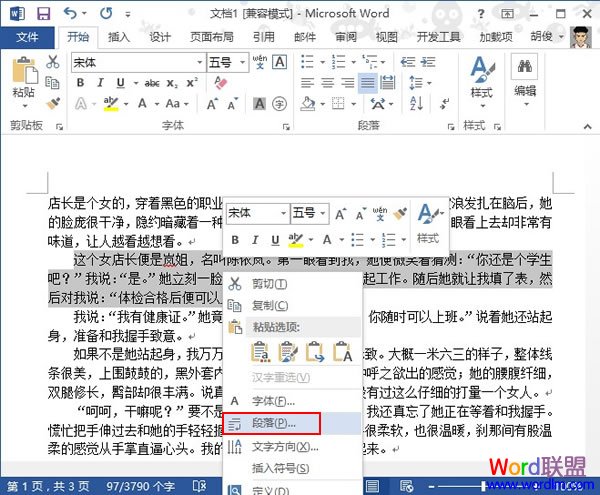Open the 文件 file menu button
The height and width of the screenshot is (495, 600).
[28, 37]
